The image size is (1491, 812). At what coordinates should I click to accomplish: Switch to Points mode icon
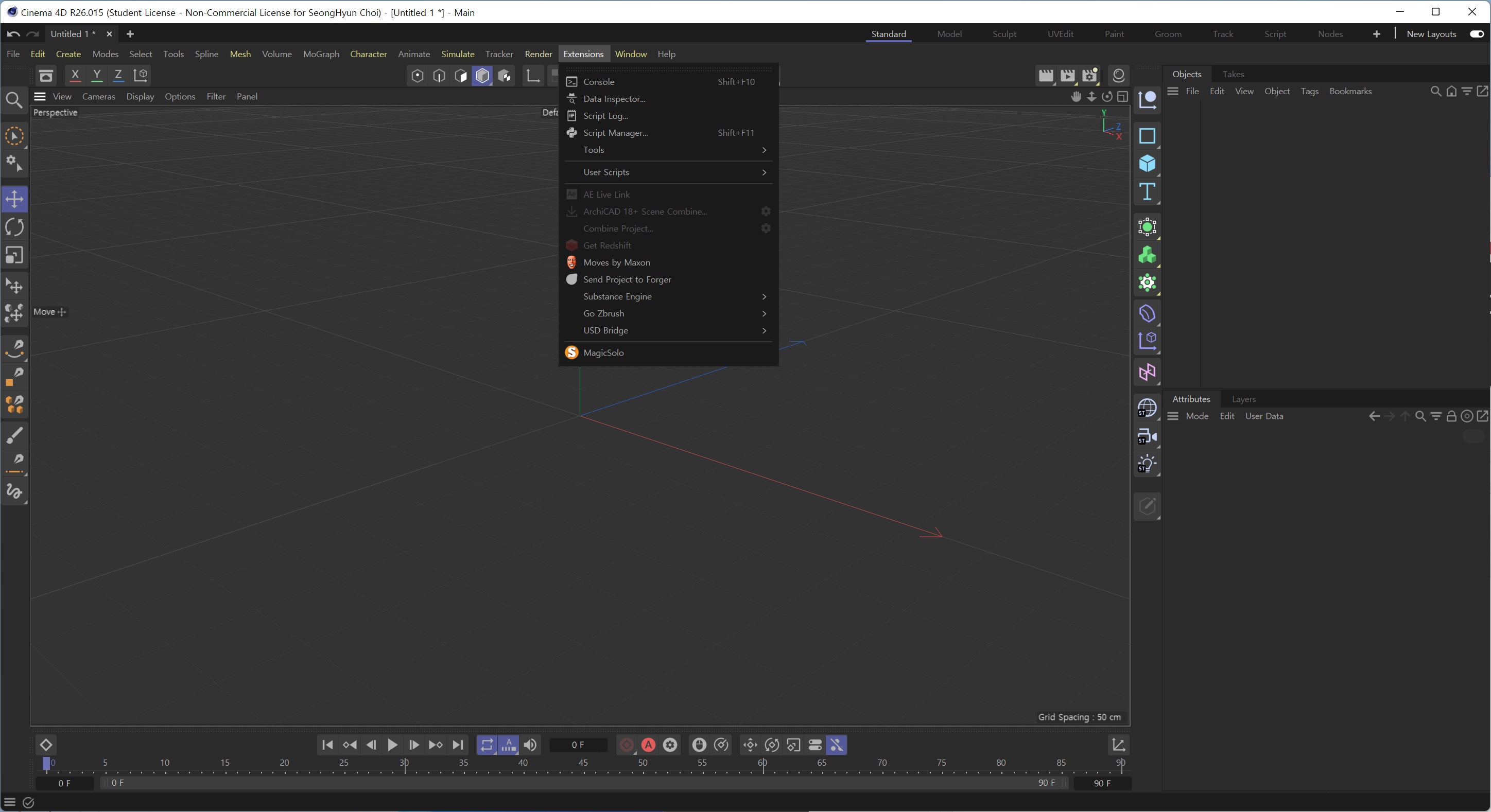(x=418, y=76)
